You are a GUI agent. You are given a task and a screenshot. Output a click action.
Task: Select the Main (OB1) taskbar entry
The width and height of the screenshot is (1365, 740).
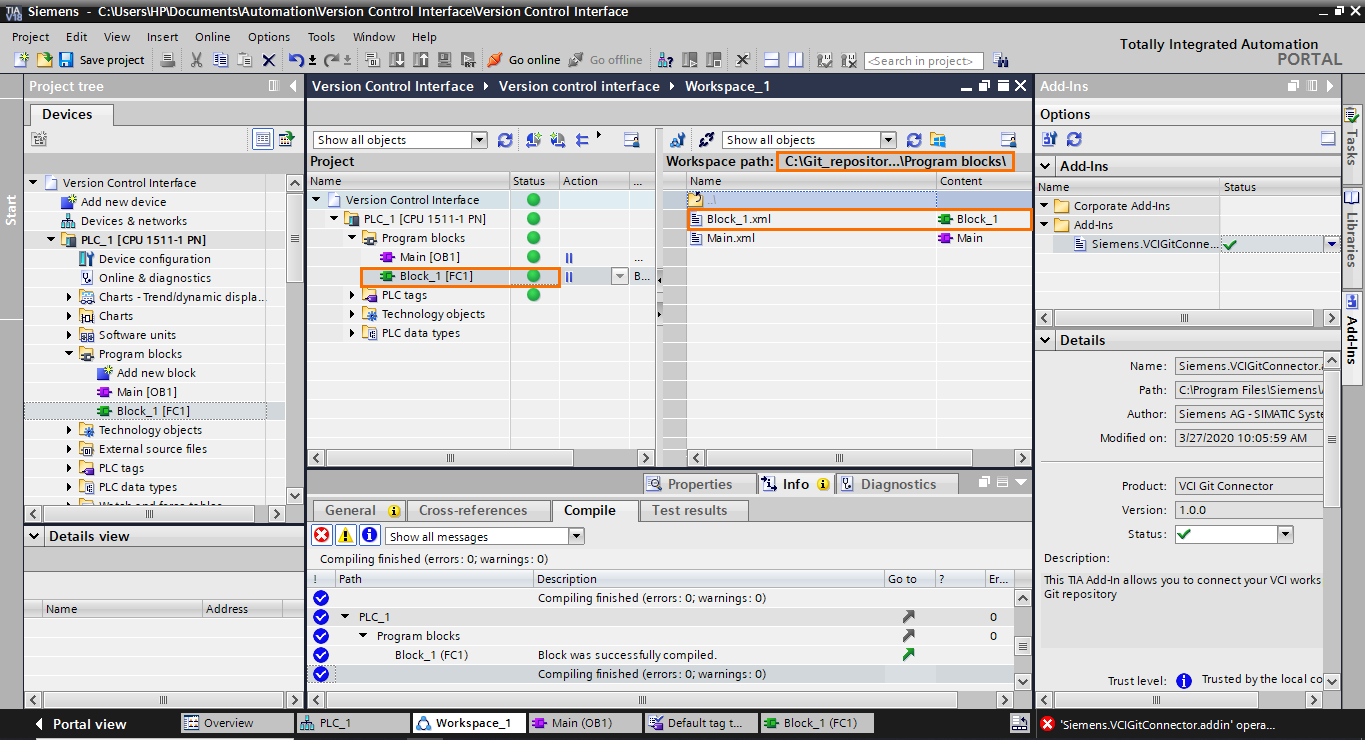coord(585,722)
